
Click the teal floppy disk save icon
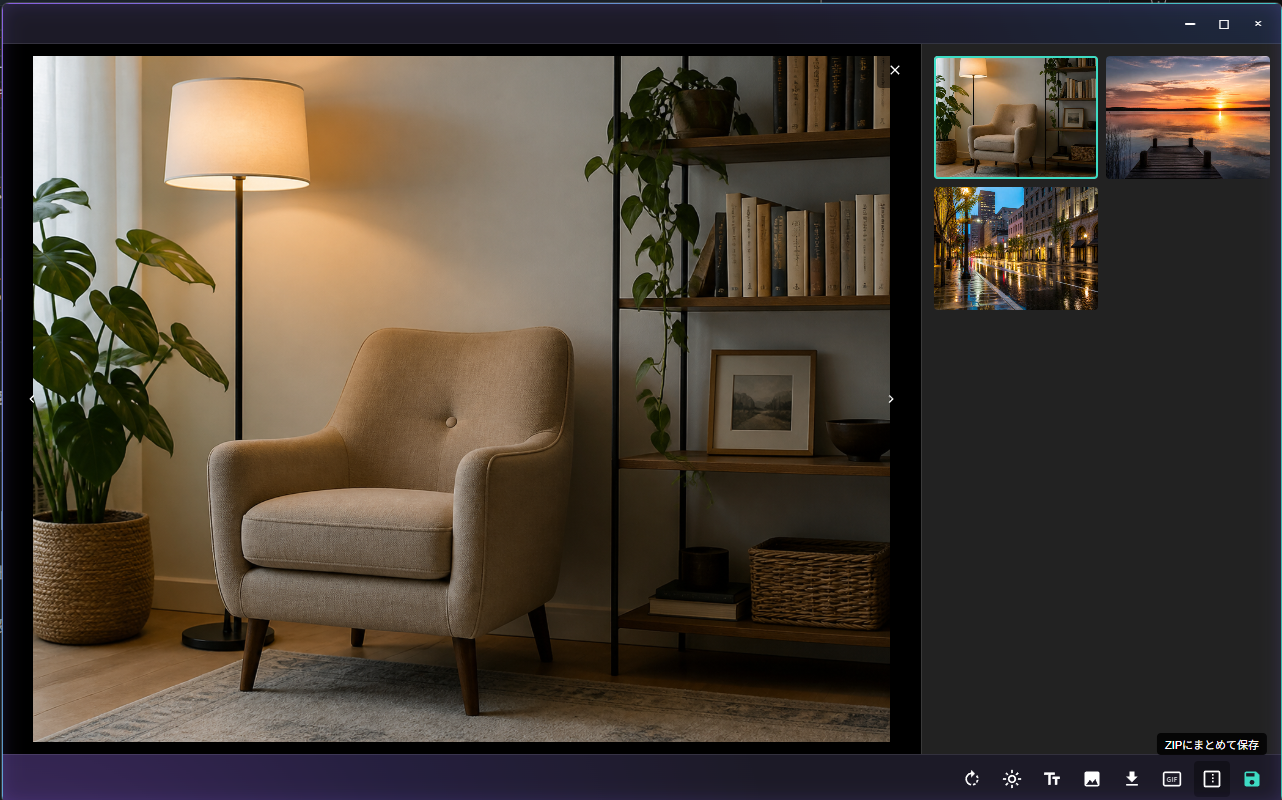pos(1252,779)
